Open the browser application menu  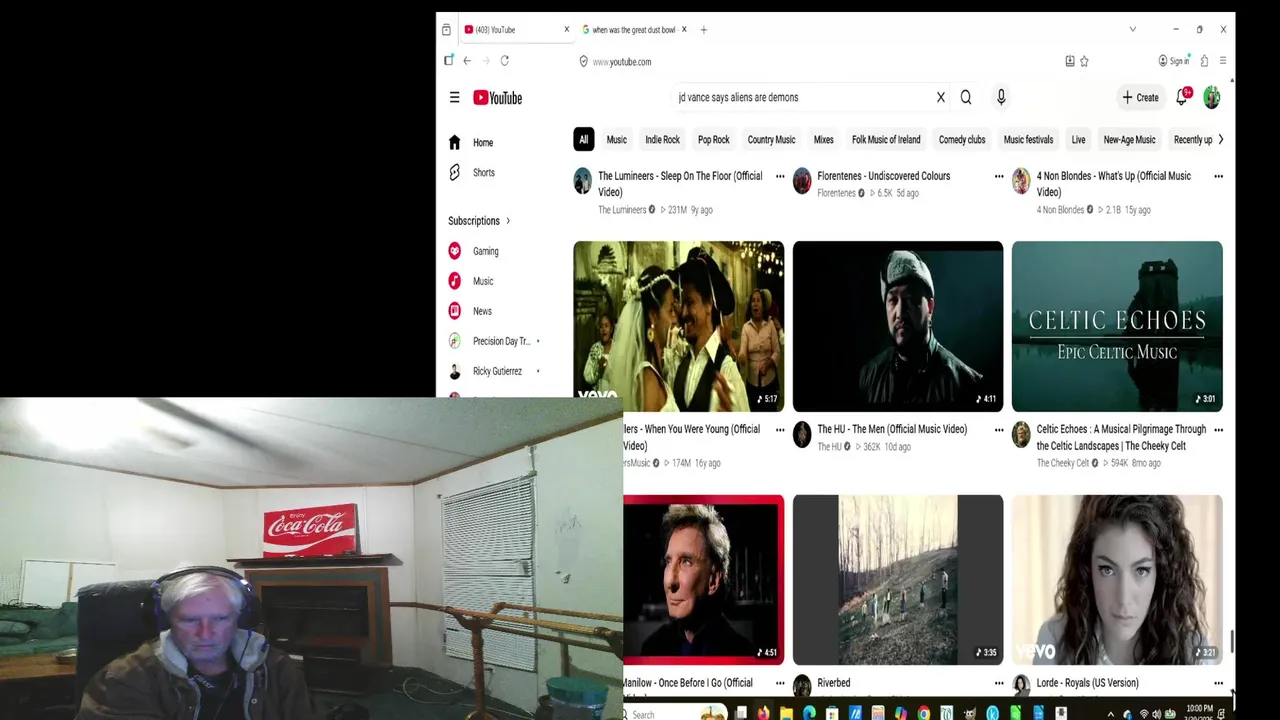(1222, 61)
